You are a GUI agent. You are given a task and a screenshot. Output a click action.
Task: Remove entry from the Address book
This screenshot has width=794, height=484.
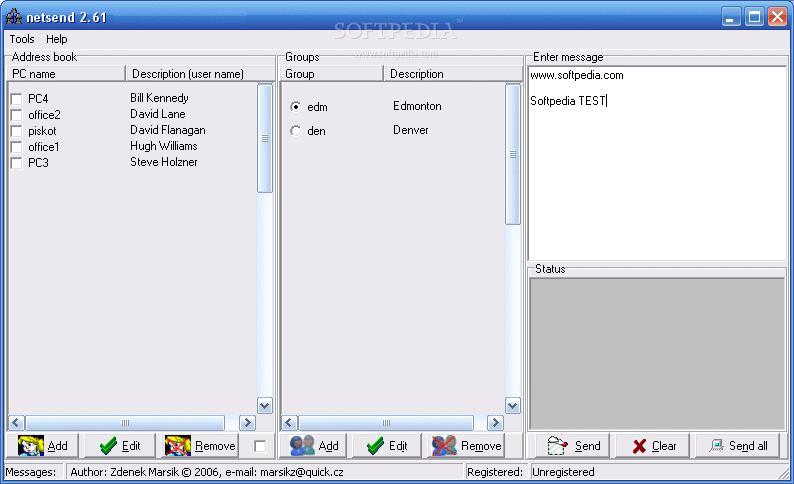pyautogui.click(x=201, y=446)
